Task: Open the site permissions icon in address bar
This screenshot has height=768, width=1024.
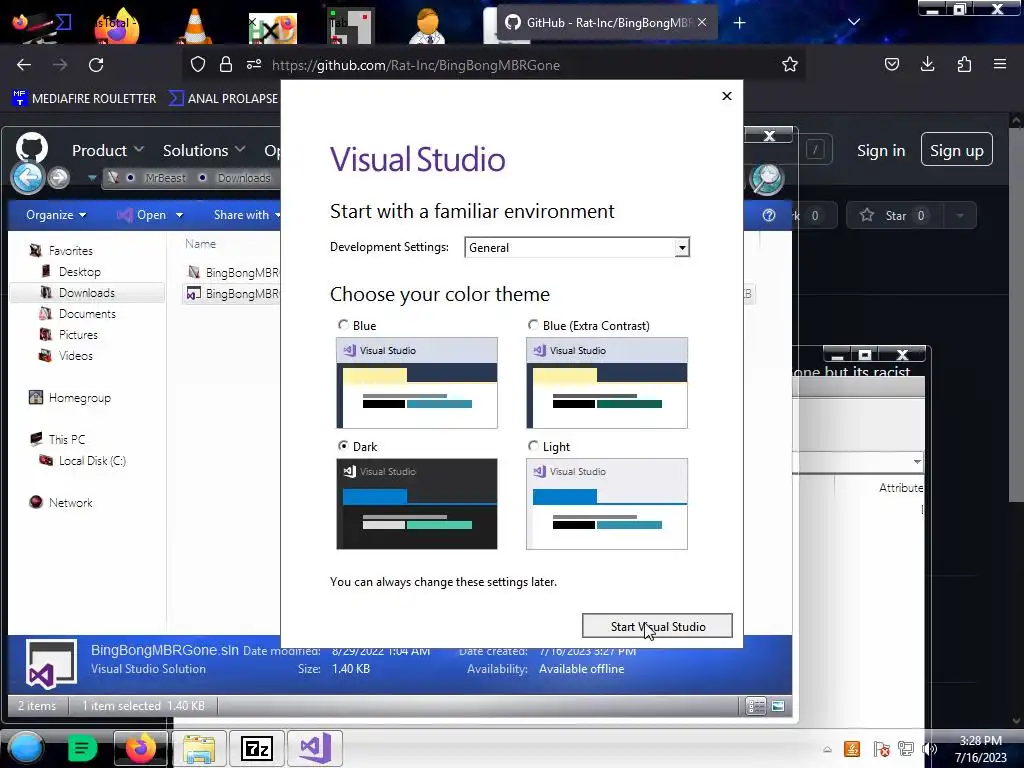Action: (x=254, y=64)
